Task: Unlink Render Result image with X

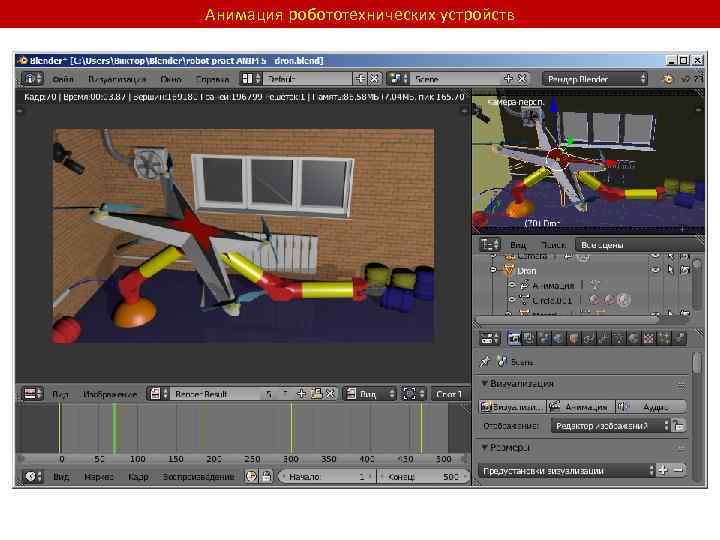Action: 330,394
